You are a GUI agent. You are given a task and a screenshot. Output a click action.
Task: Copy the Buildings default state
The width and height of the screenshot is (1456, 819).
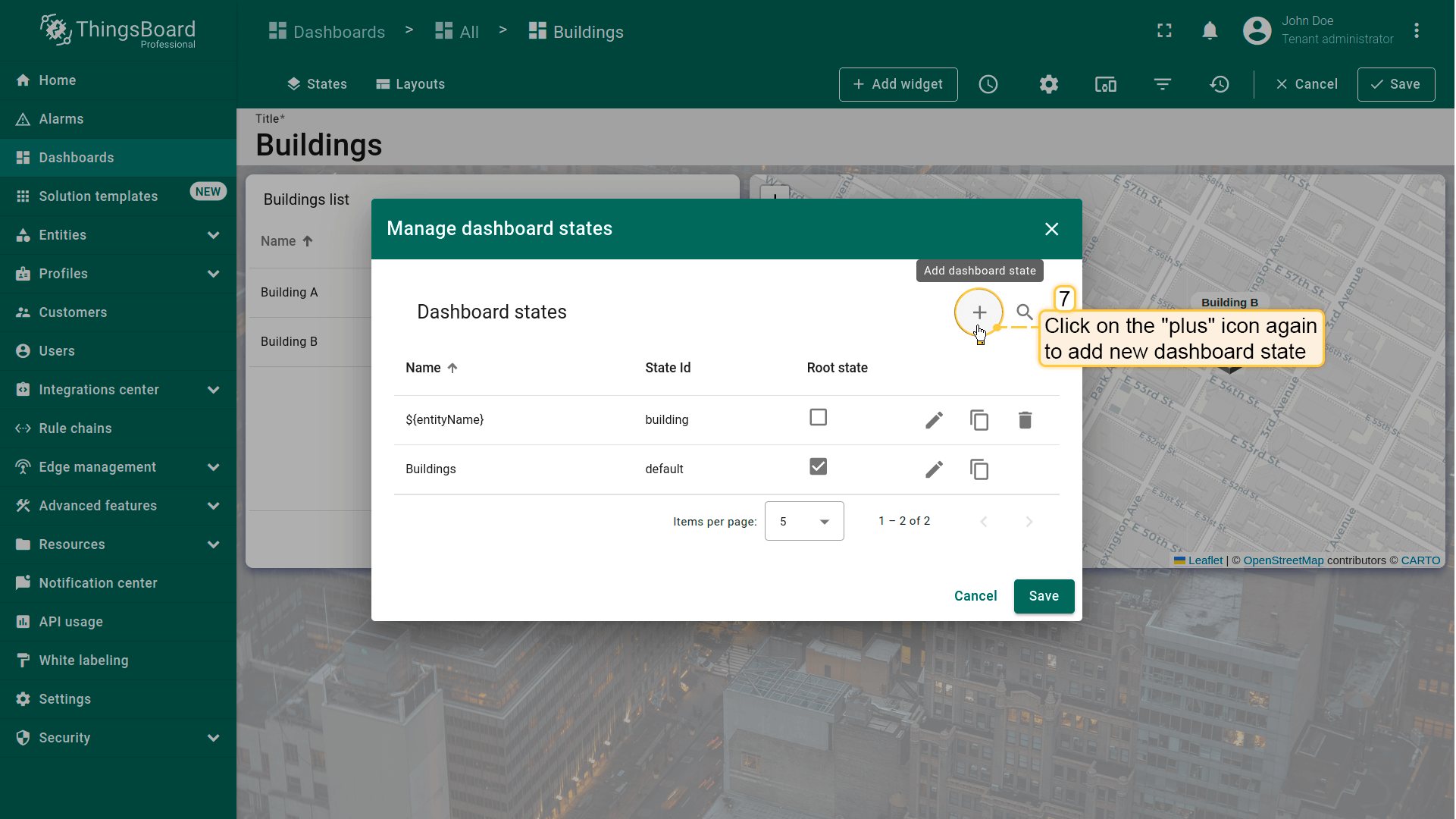pyautogui.click(x=979, y=469)
